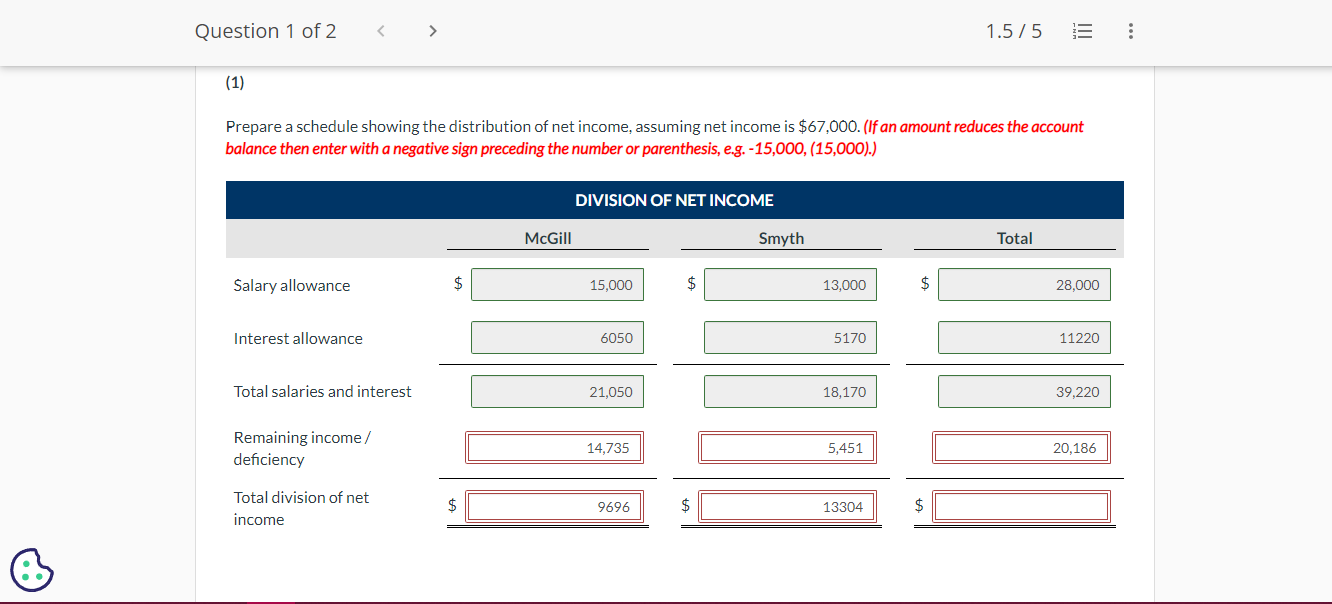Click the score display showing 1.5 / 5
The image size is (1332, 604).
point(1014,31)
